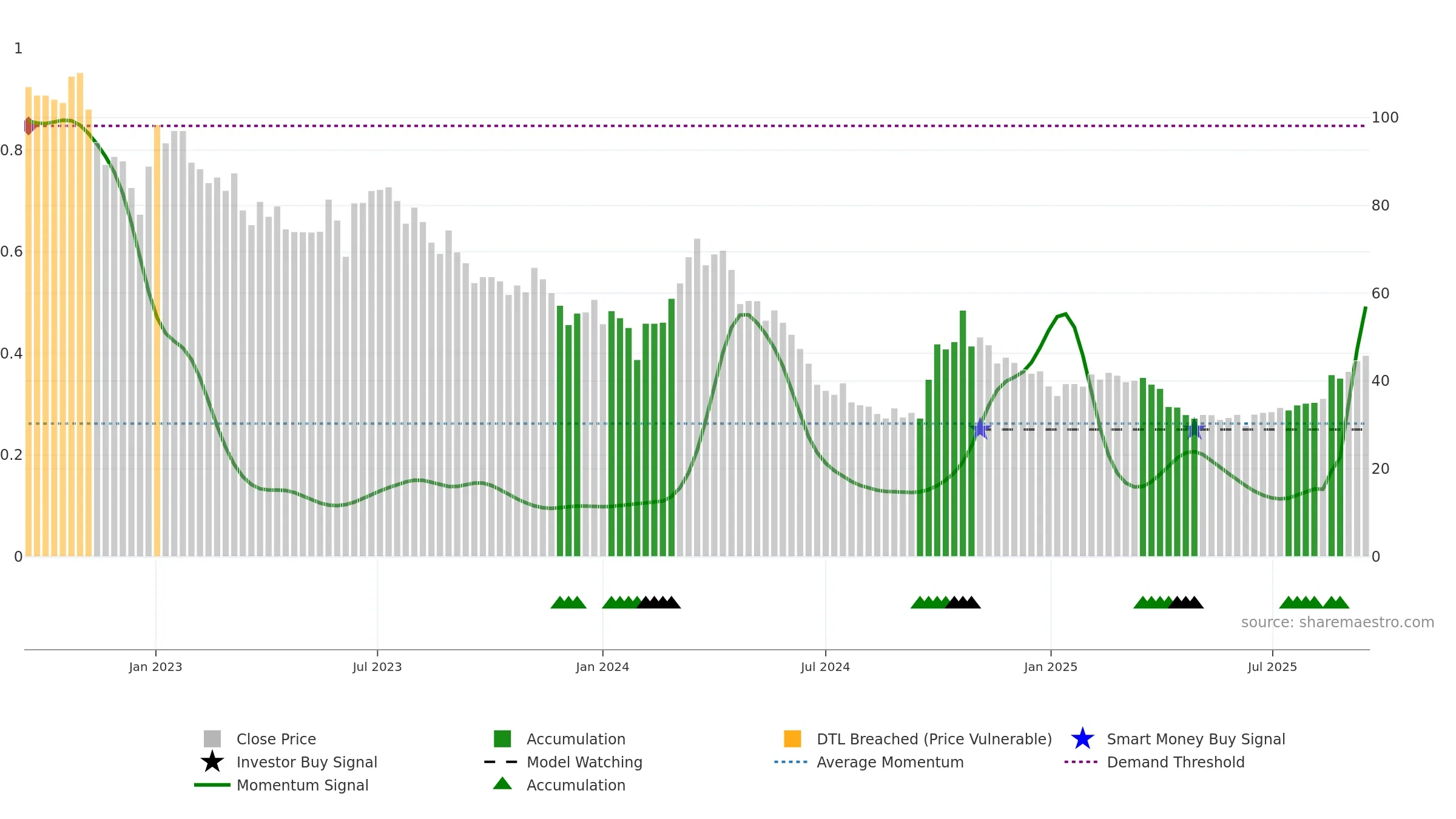
Task: Click the gray Close Price legend swatch
Action: [212, 738]
